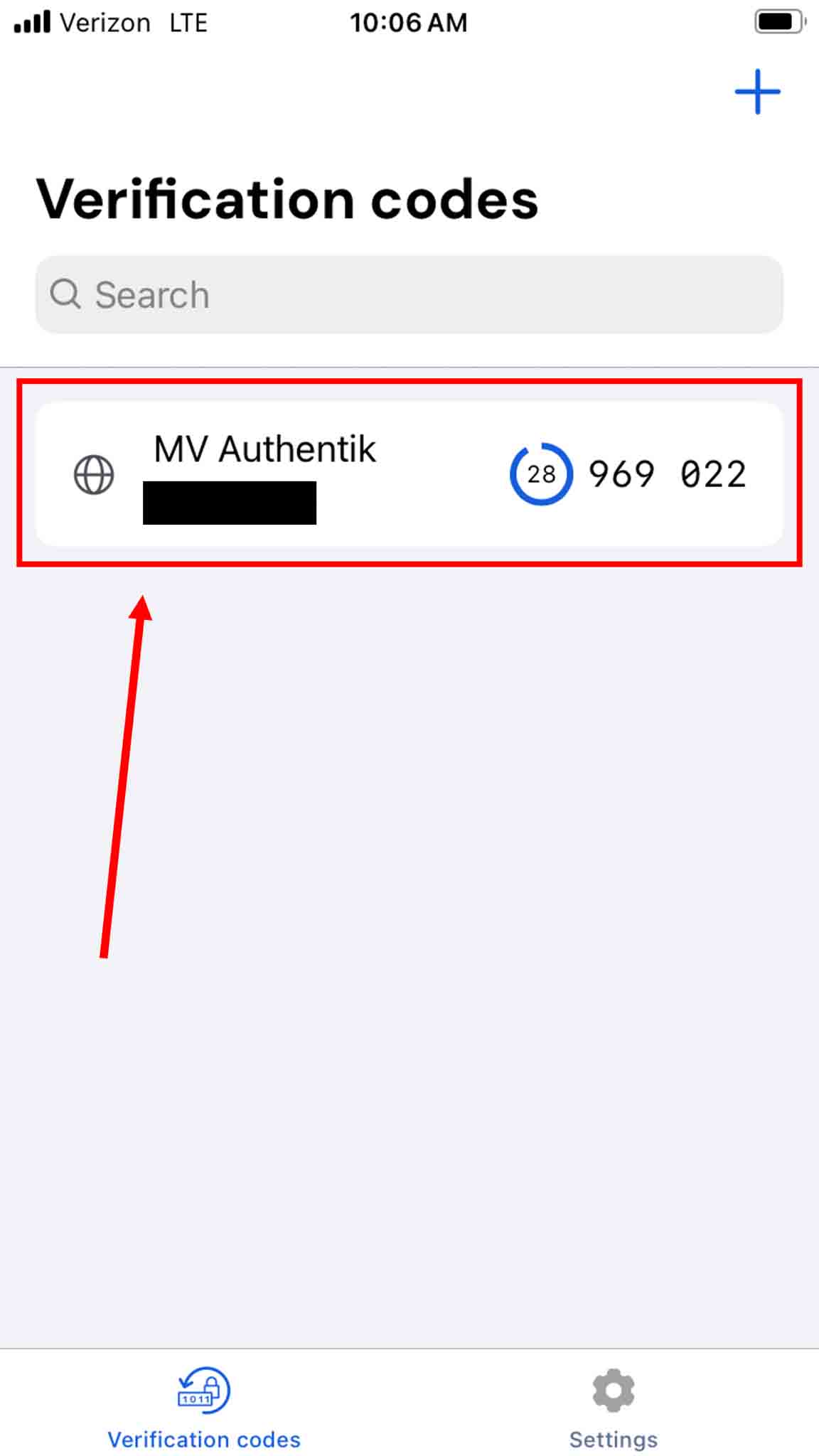Select the MV Authentik account name
Screen dimensions: 819x1456
(264, 449)
